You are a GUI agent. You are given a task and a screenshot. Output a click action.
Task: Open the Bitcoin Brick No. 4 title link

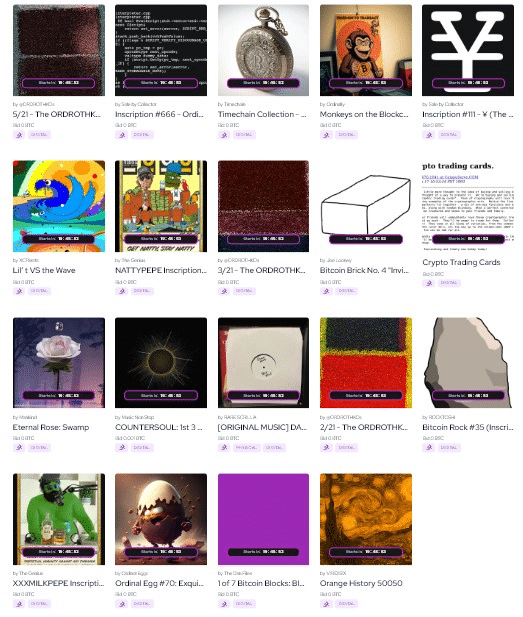point(364,270)
